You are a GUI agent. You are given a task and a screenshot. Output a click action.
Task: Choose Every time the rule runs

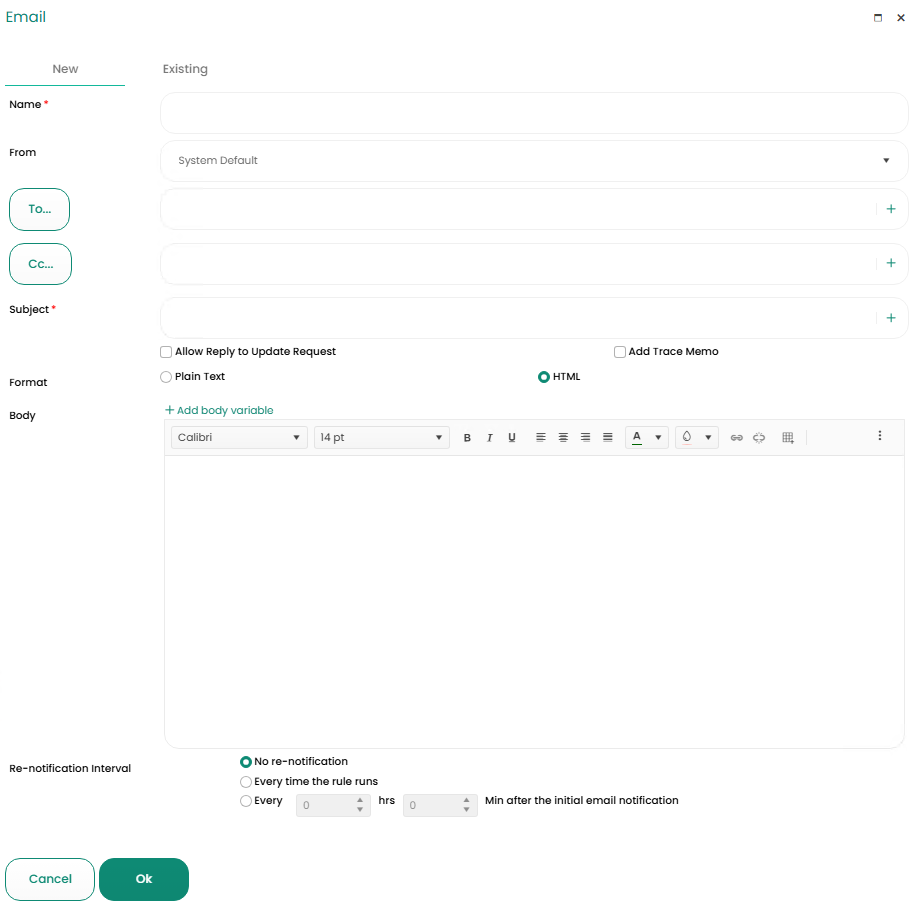246,782
